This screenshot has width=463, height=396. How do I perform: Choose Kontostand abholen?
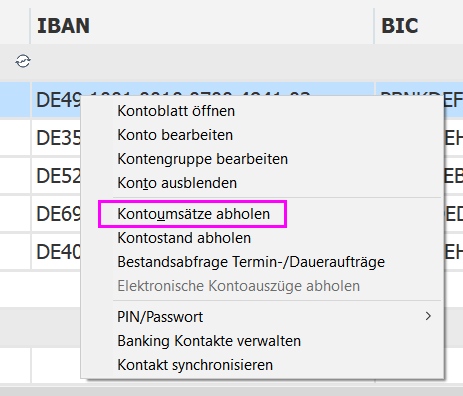coord(184,238)
